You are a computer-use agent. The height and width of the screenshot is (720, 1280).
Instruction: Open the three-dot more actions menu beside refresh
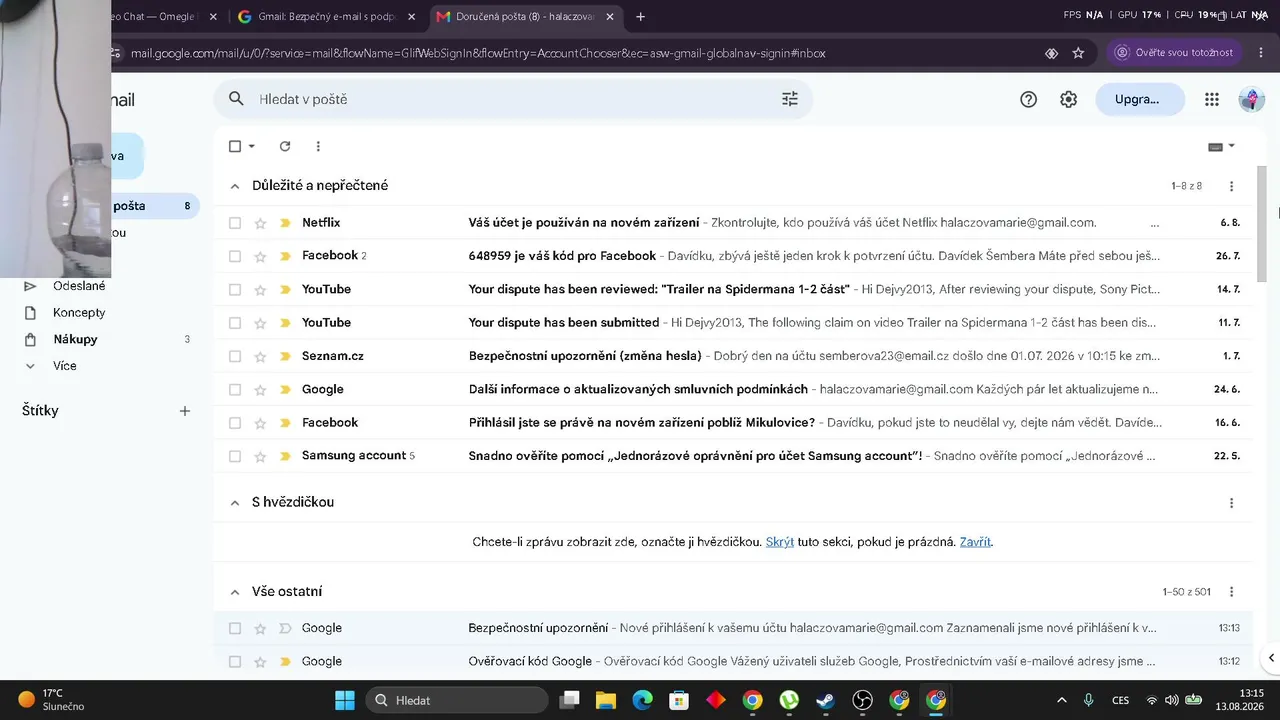coord(318,146)
